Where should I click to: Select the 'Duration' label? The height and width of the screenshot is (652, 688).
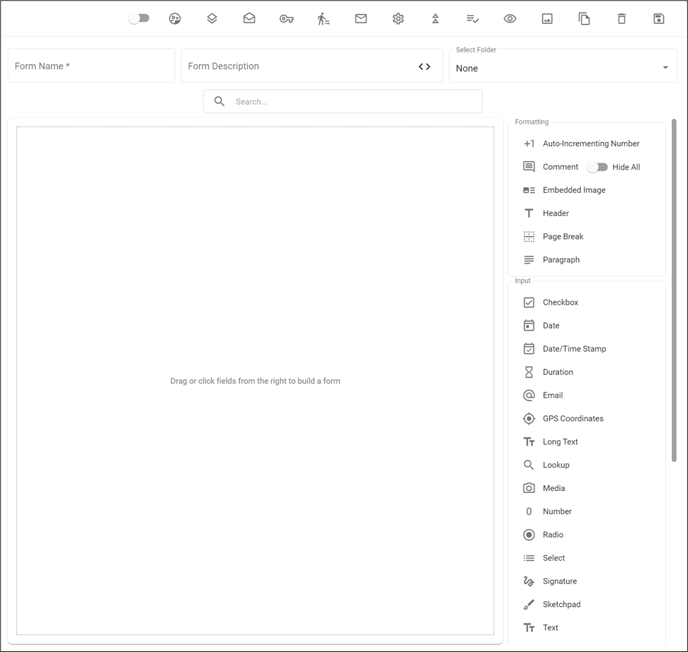pos(558,372)
